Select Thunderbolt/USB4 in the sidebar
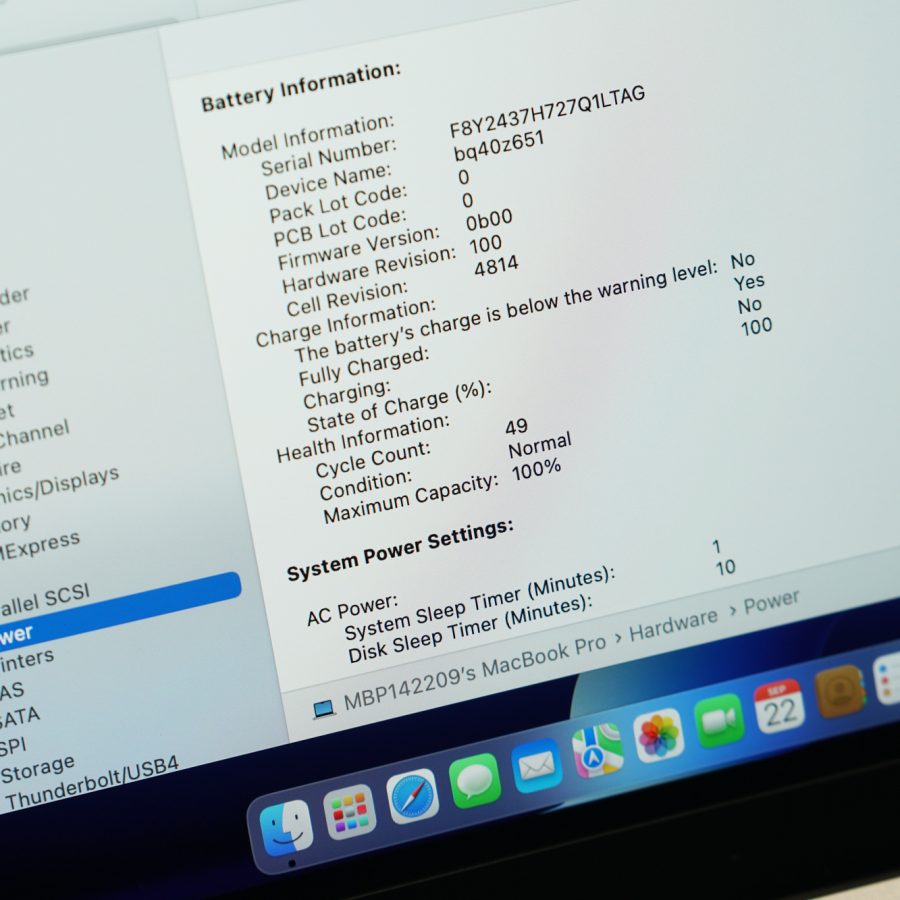Screen dimensions: 900x900 [92, 781]
